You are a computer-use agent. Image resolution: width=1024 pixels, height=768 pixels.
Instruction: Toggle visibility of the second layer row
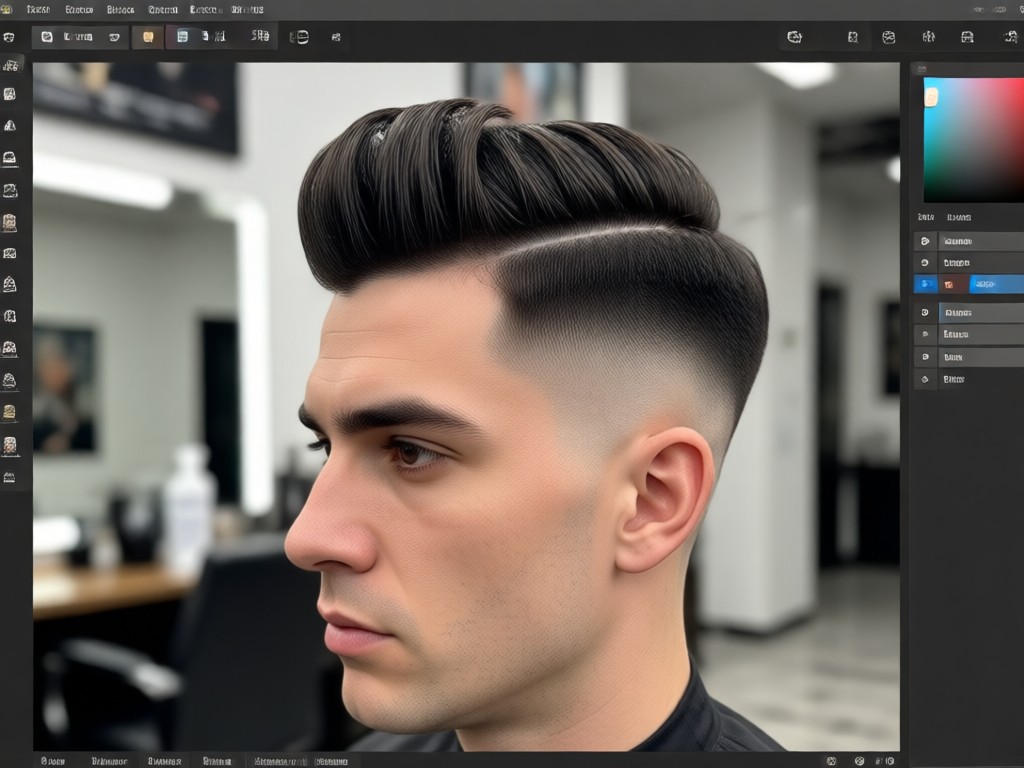(925, 263)
